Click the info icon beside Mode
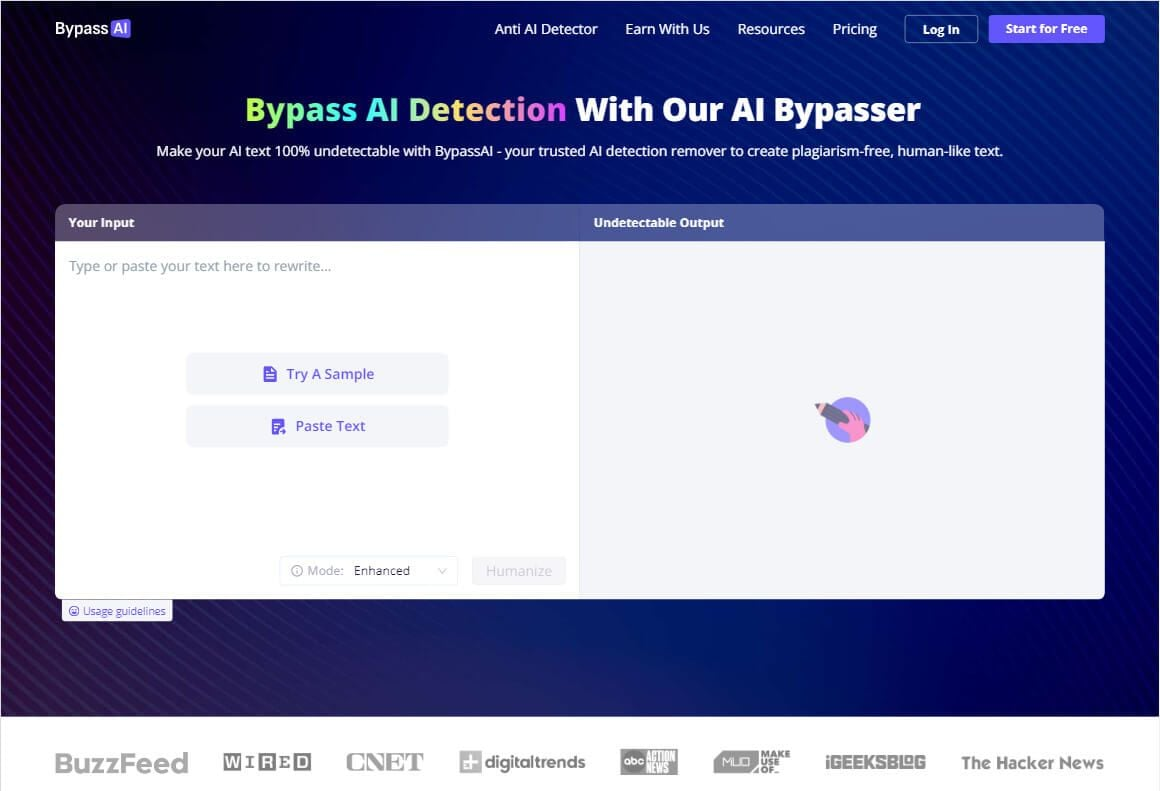 pyautogui.click(x=296, y=571)
